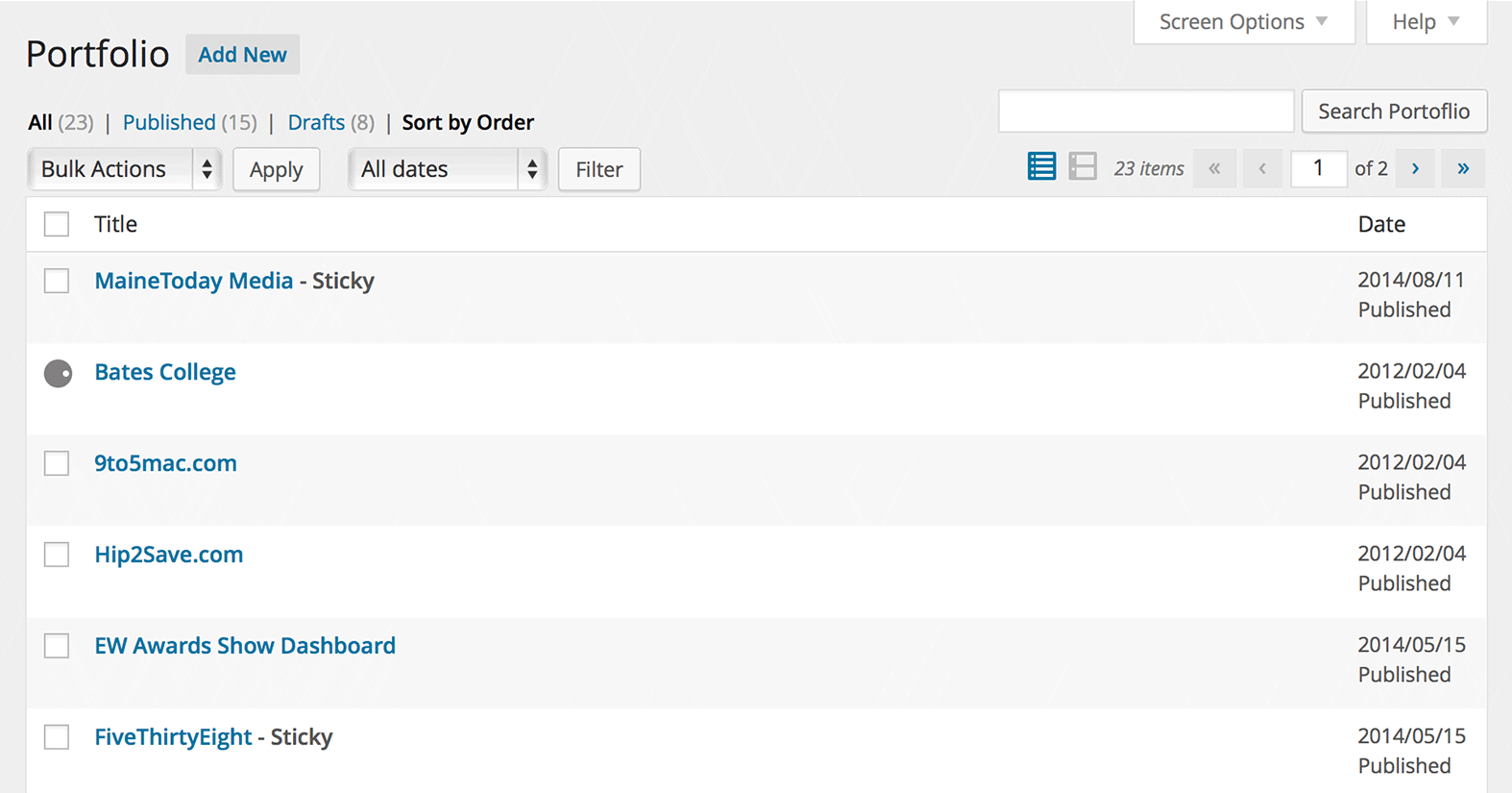Switch to excerpt view icon
The width and height of the screenshot is (1512, 793).
click(1083, 167)
